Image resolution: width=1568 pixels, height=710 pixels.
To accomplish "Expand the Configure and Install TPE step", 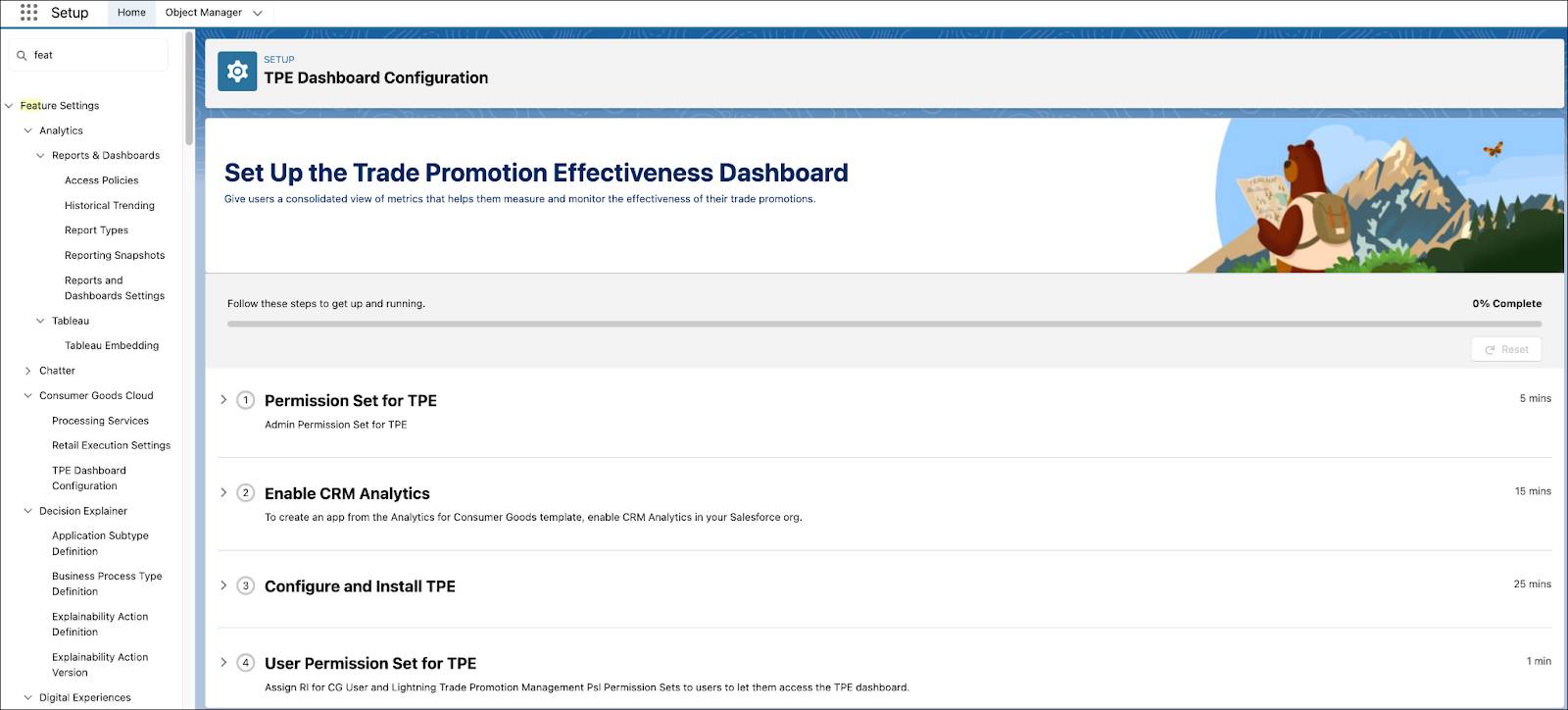I will coord(223,585).
